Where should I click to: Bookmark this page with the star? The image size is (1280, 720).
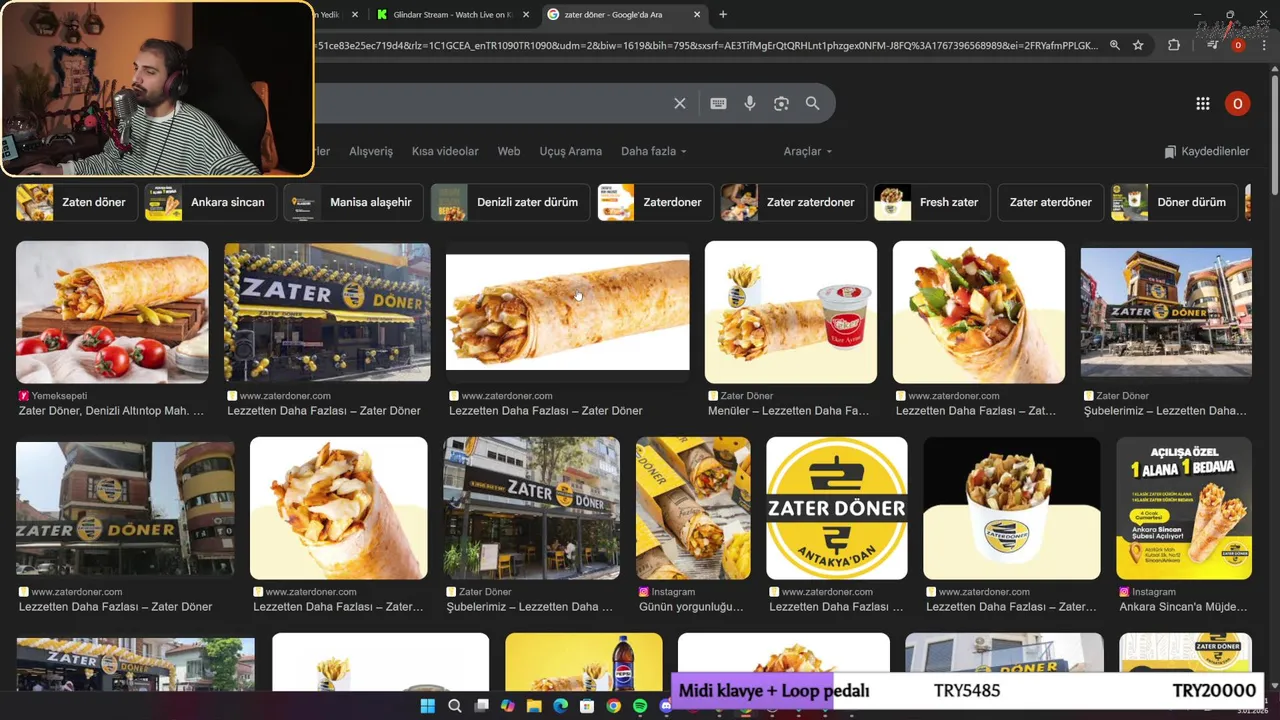(1138, 45)
